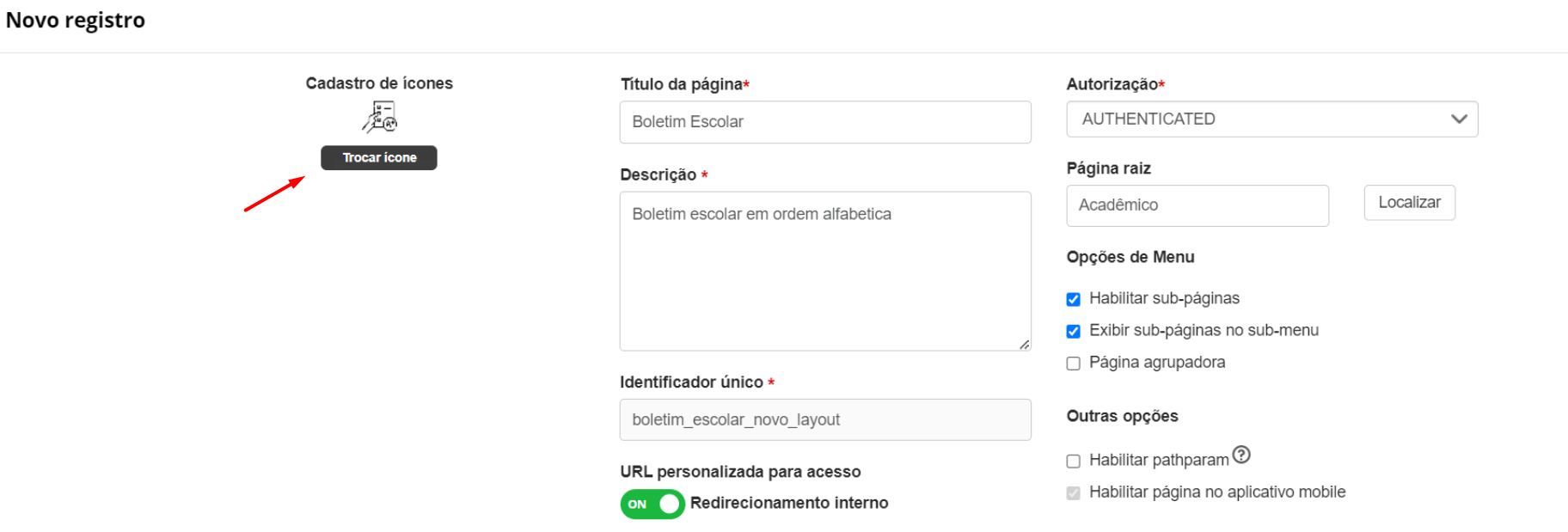
Task: Uncheck Exibir sub-páginas no sub-menu
Action: click(1074, 331)
